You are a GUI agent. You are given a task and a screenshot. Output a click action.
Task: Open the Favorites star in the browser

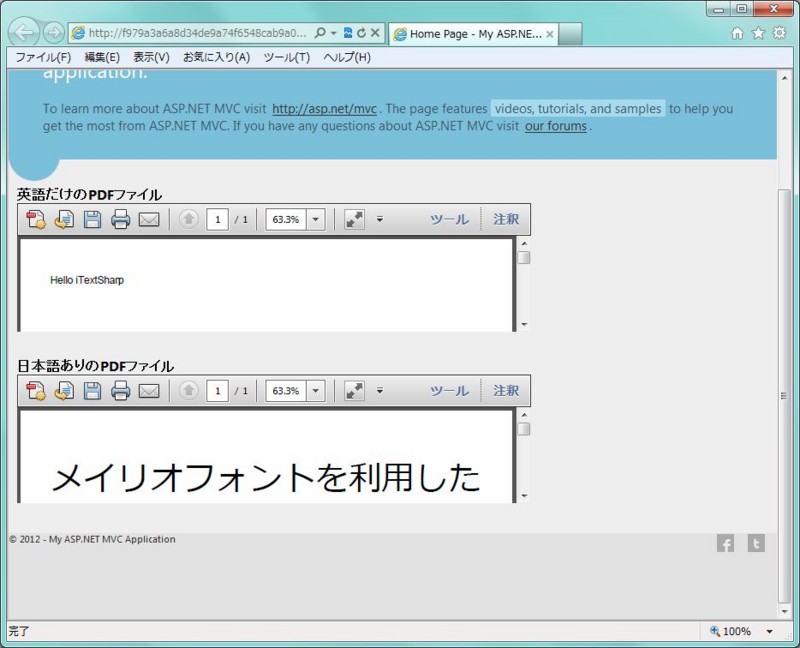(759, 33)
